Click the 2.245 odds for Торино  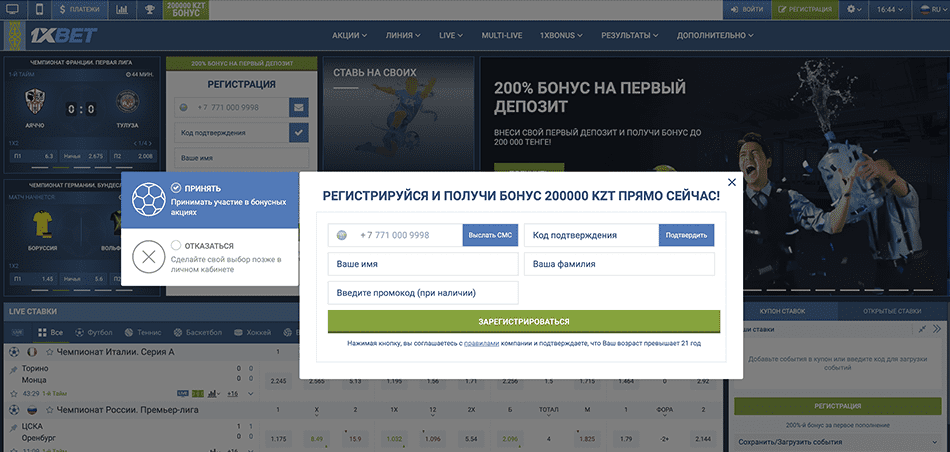point(278,381)
